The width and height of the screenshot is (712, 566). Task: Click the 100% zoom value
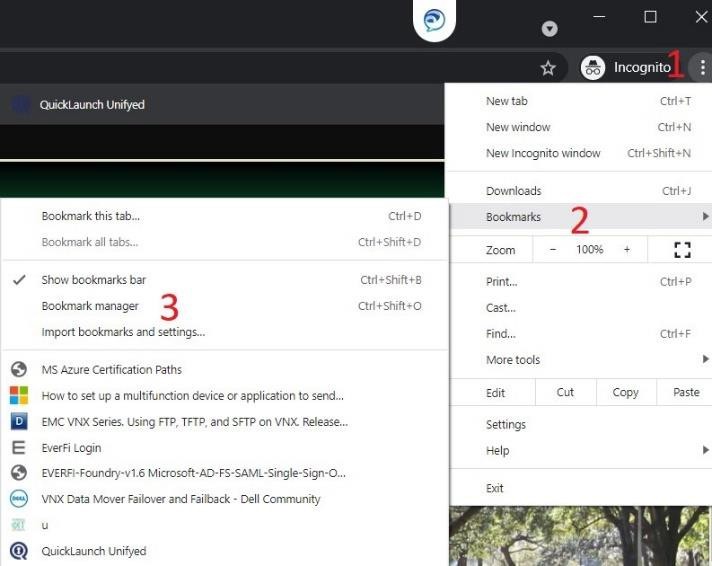[x=589, y=249]
